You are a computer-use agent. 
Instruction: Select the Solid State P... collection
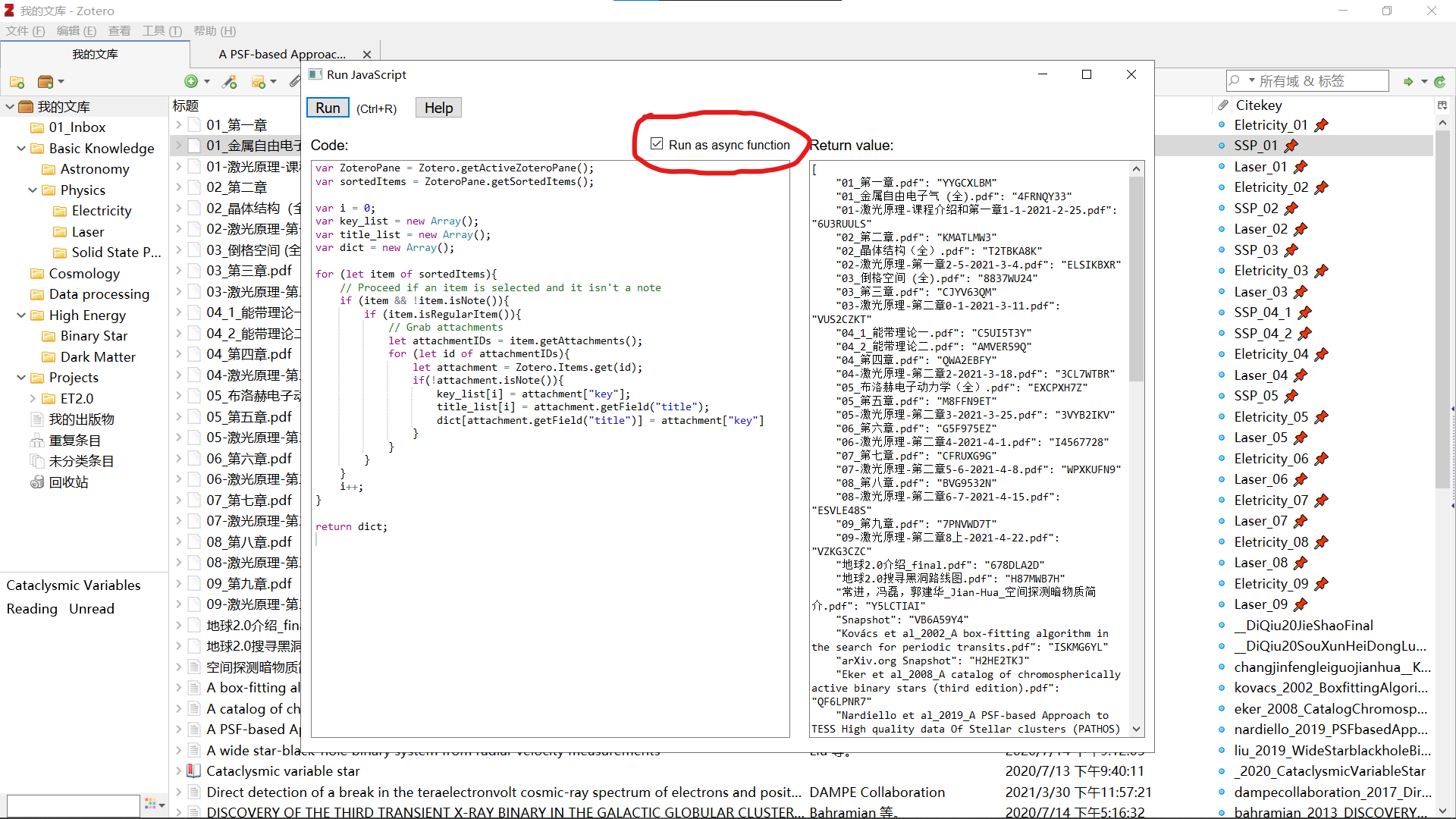pos(116,253)
